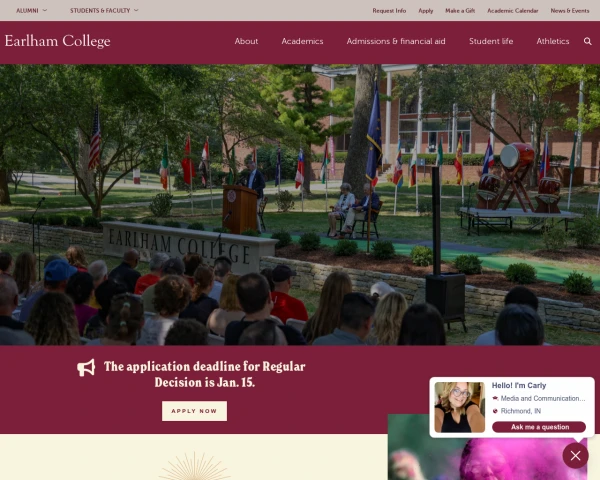Open the Academics menu

pyautogui.click(x=302, y=41)
